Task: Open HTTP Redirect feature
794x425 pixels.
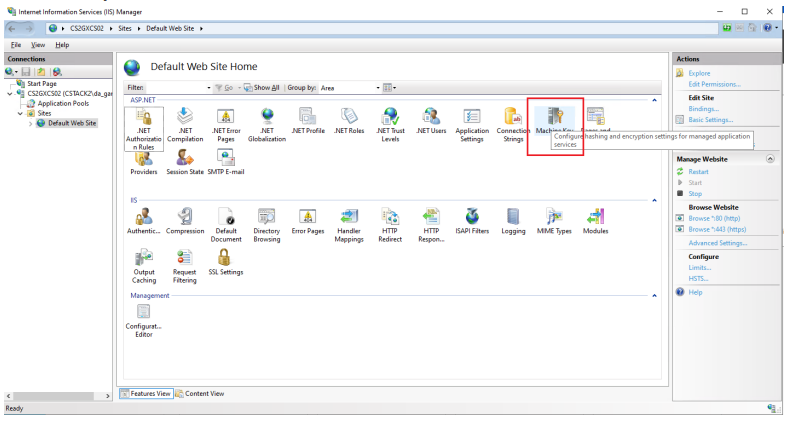Action: pyautogui.click(x=390, y=225)
